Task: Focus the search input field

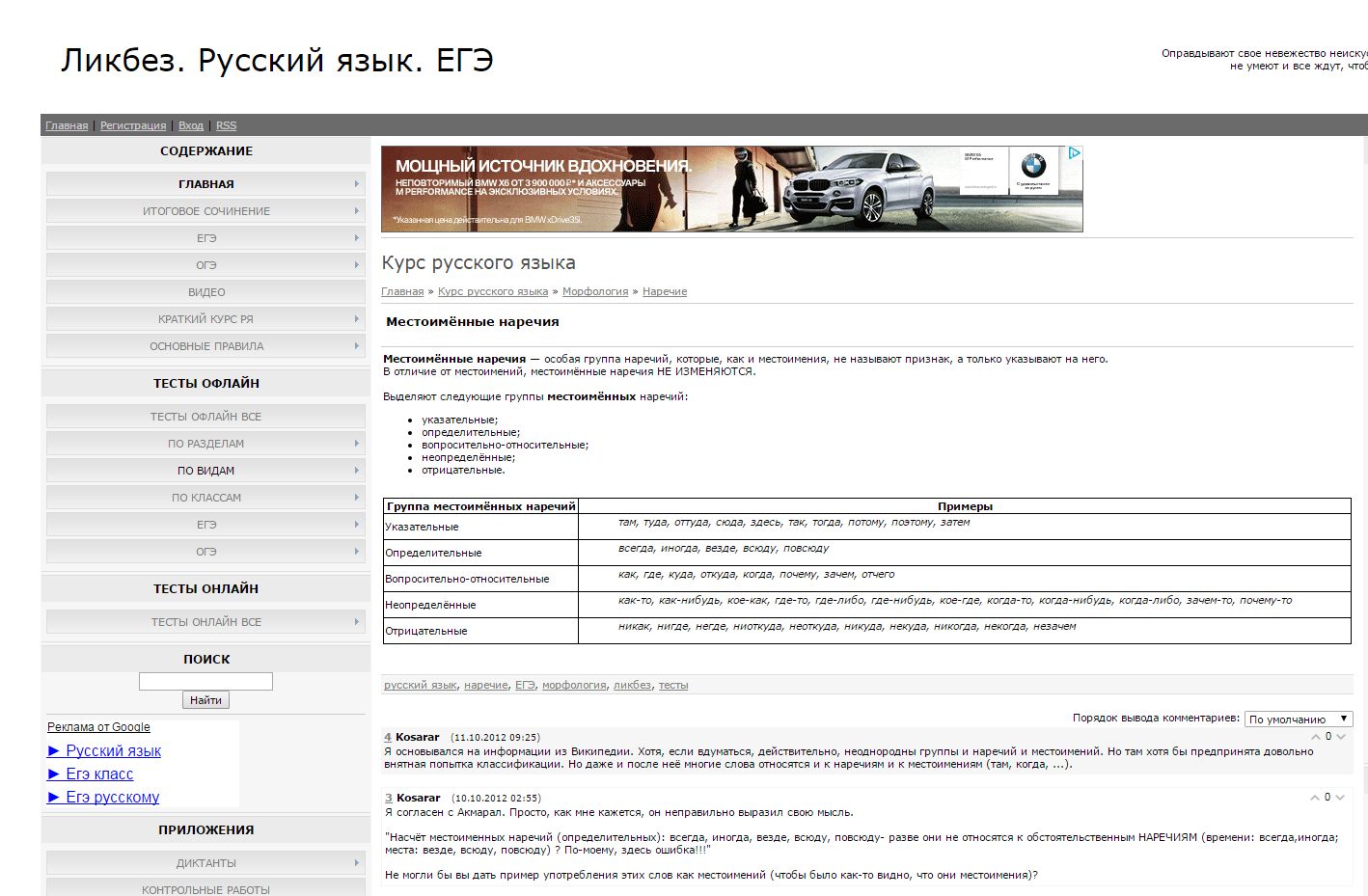Action: [x=205, y=682]
